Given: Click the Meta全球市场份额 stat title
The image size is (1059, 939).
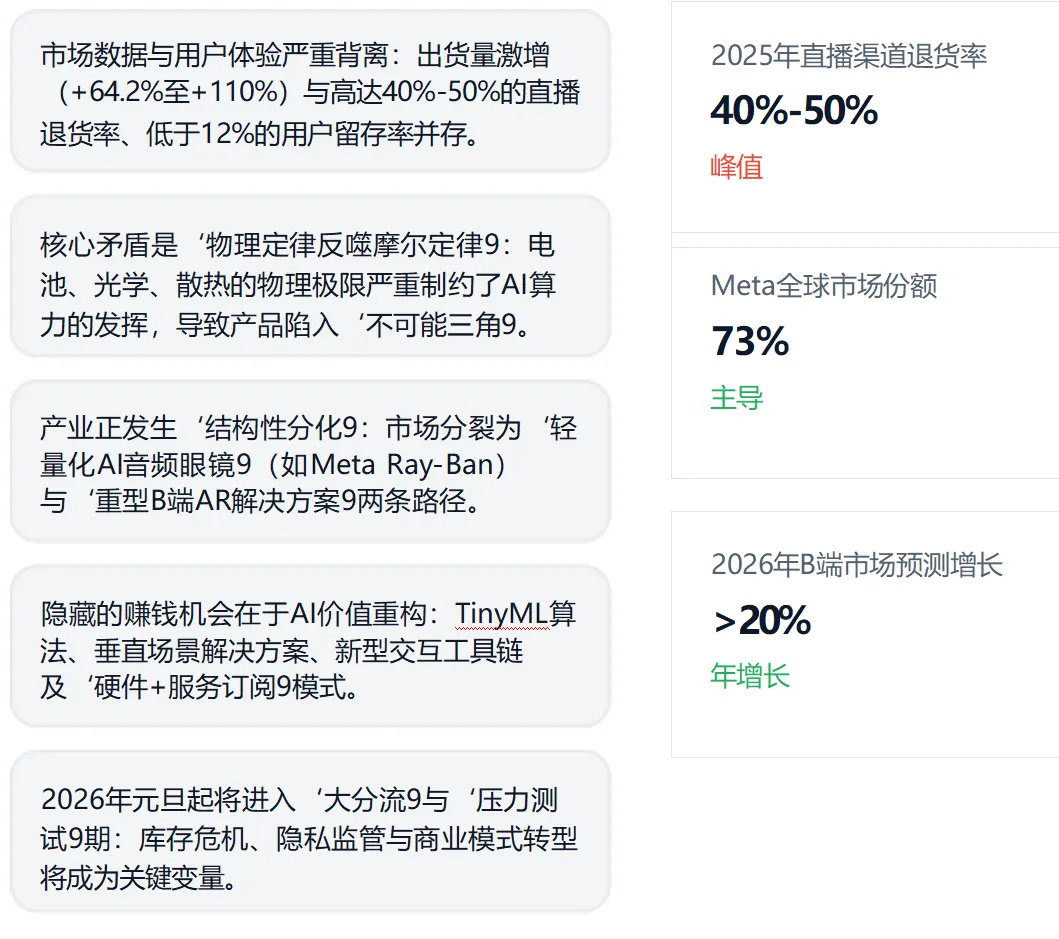Looking at the screenshot, I should click(x=824, y=286).
